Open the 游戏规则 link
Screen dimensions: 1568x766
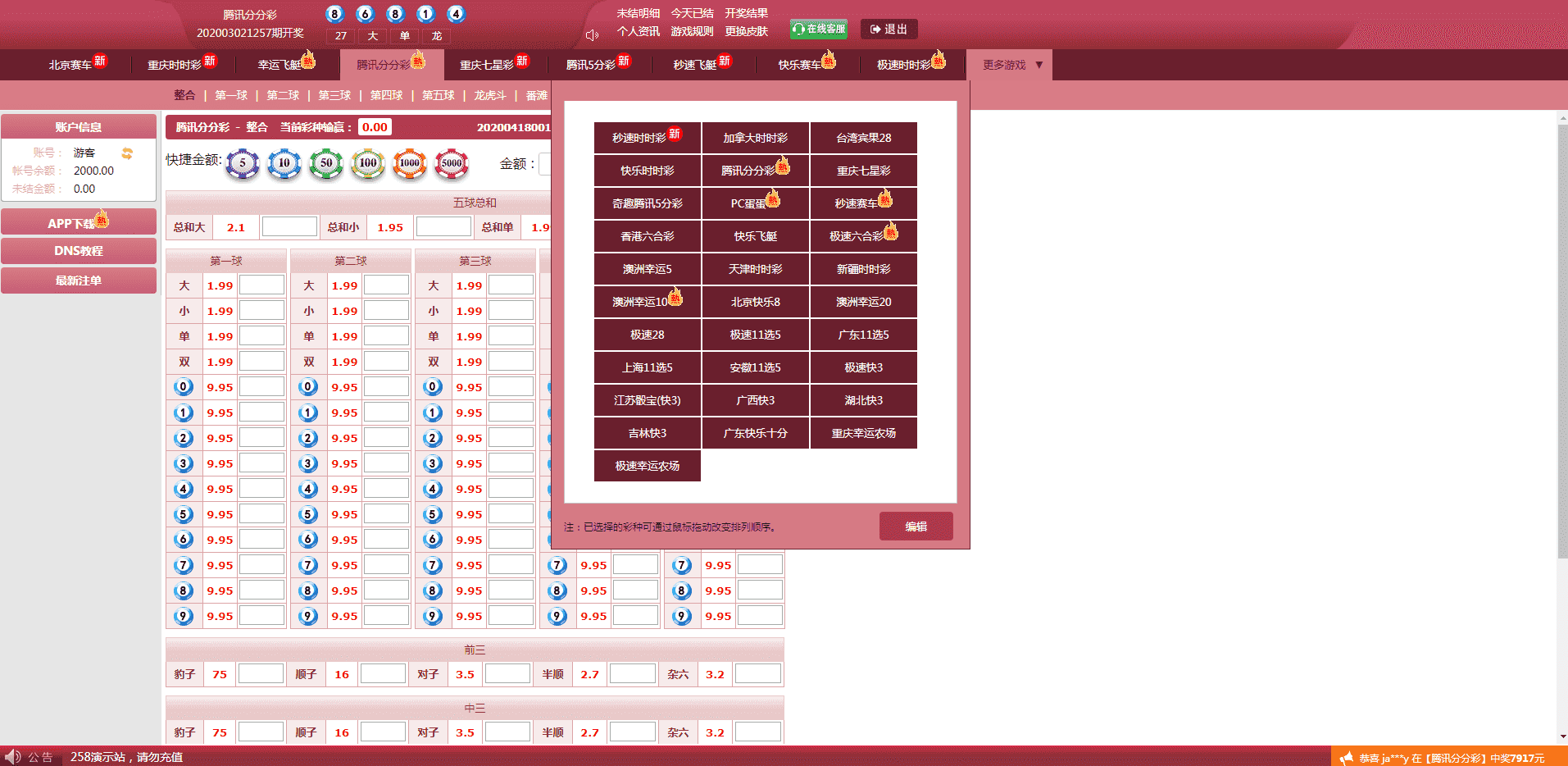coord(692,31)
